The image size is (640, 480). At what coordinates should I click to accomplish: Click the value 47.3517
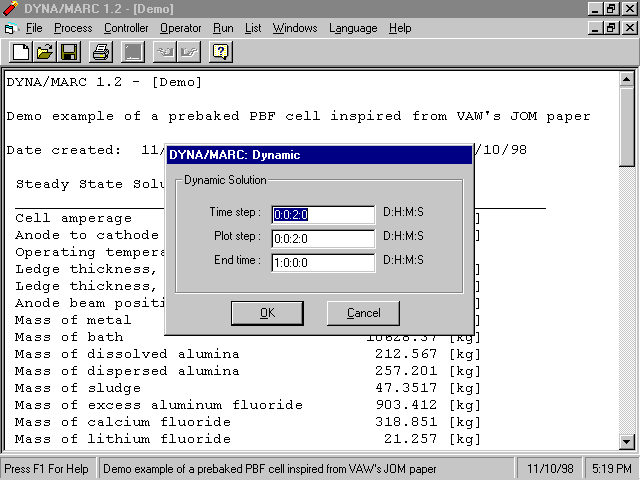coord(406,388)
